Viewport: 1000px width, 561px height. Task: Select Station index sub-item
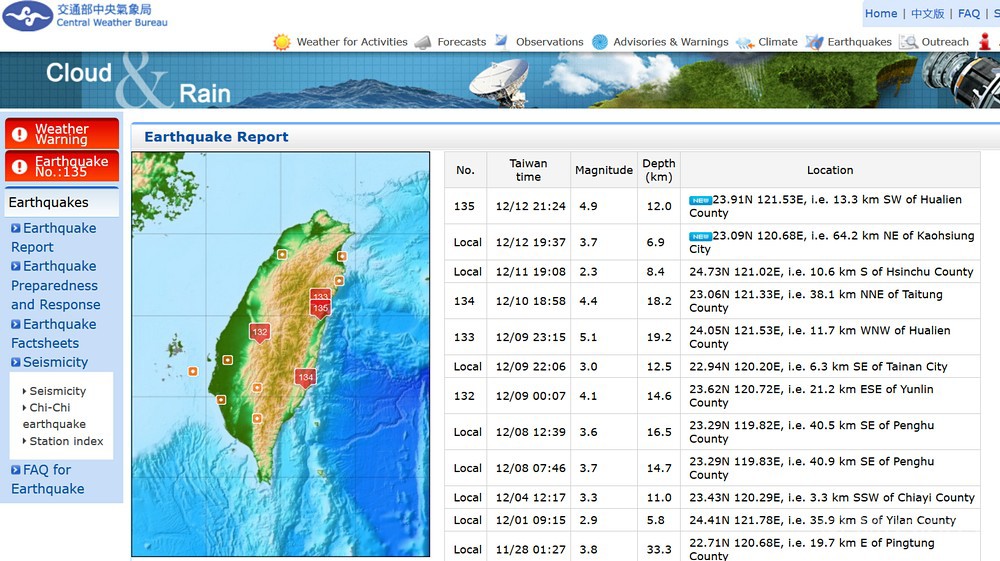point(66,441)
